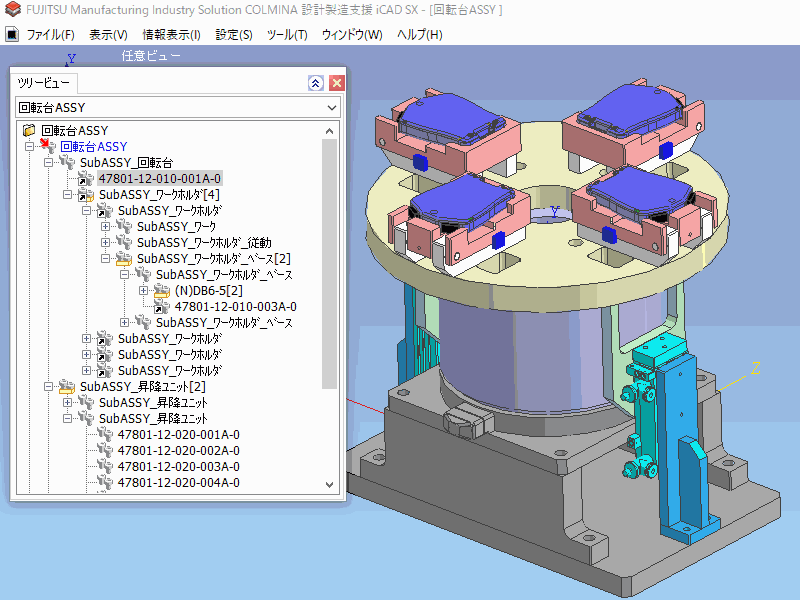This screenshot has height=600, width=800.
Task: Click the (N)DB6-5[2] component icon
Action: click(162, 291)
